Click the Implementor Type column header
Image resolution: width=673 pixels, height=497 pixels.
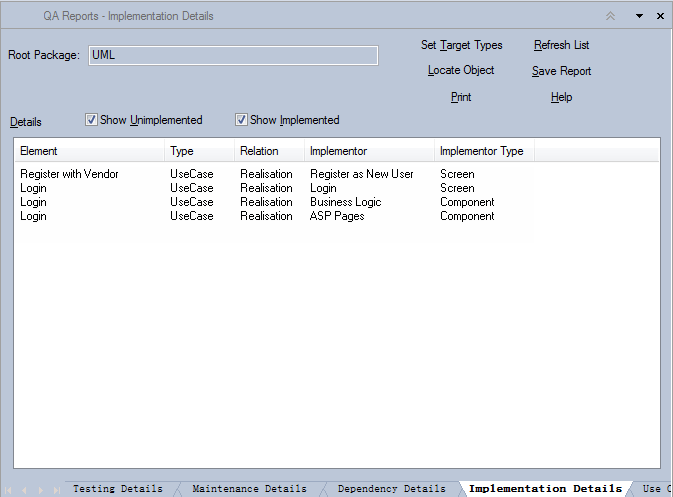pos(482,151)
